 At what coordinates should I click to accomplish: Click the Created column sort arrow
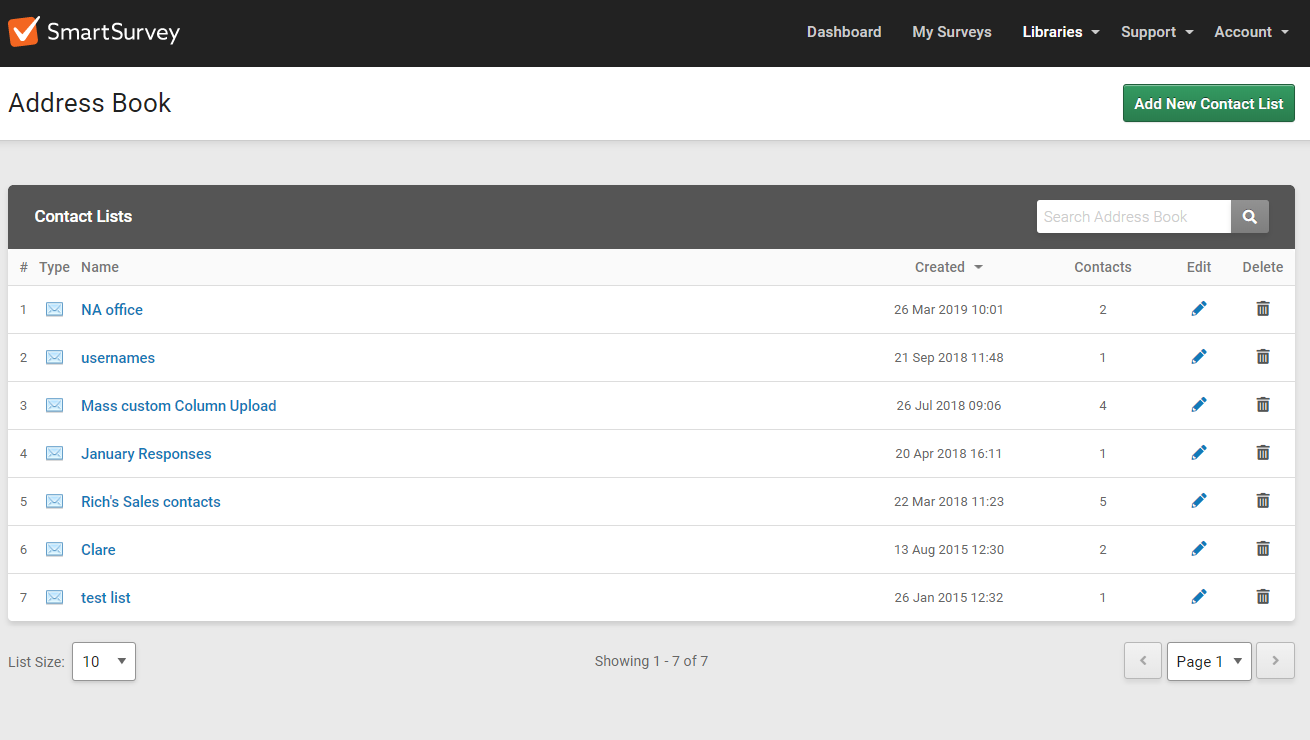pos(977,267)
